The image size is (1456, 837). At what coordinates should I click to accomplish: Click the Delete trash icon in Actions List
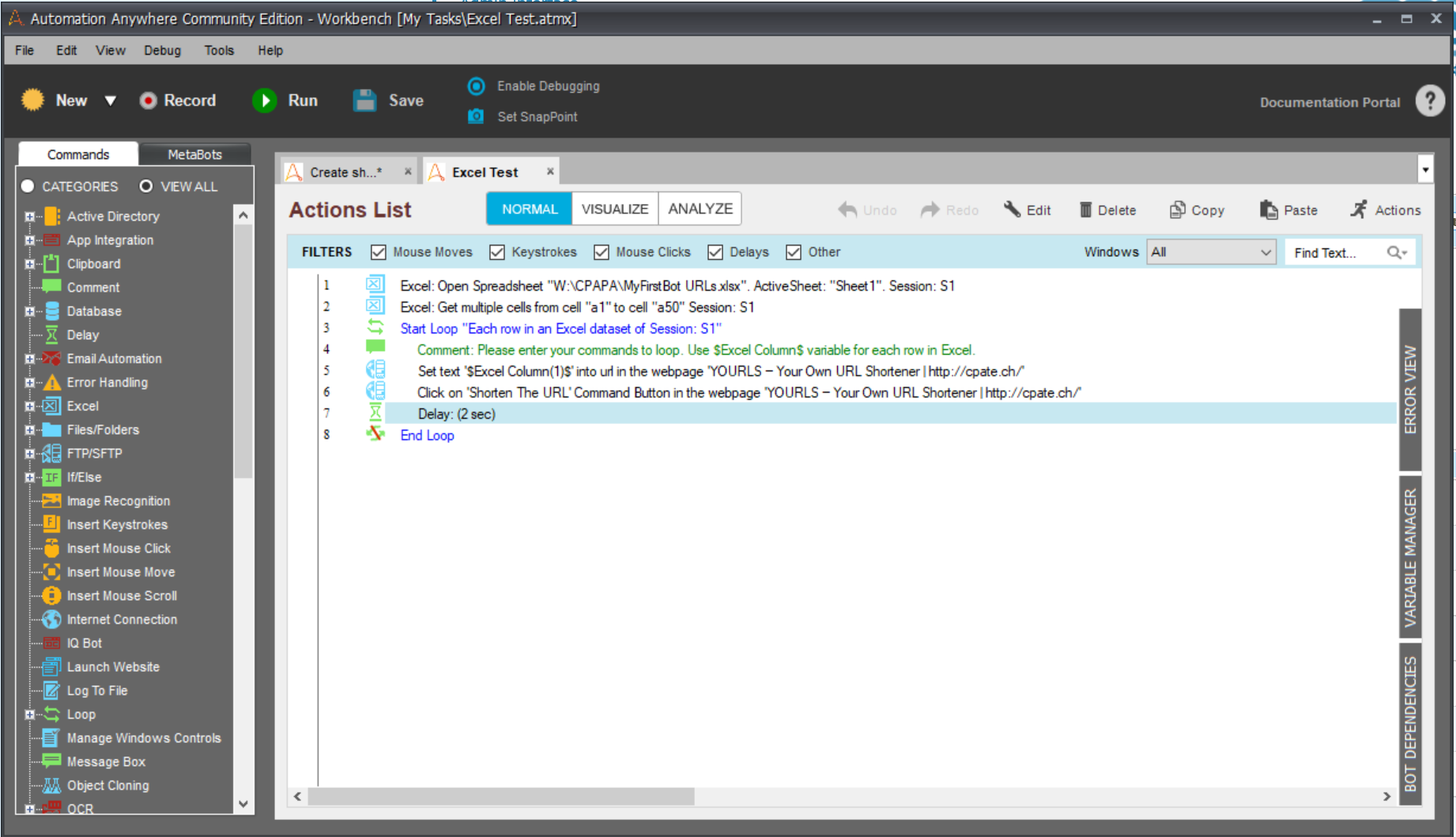click(1086, 209)
